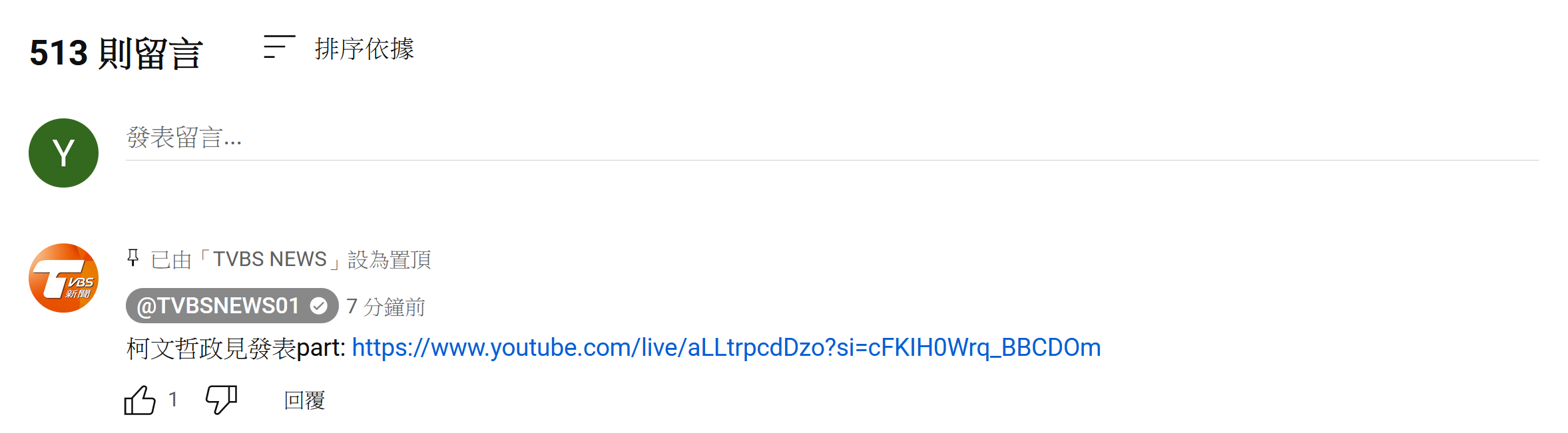This screenshot has width=1568, height=433.
Task: Like the pinned TVBS comment
Action: click(x=140, y=400)
